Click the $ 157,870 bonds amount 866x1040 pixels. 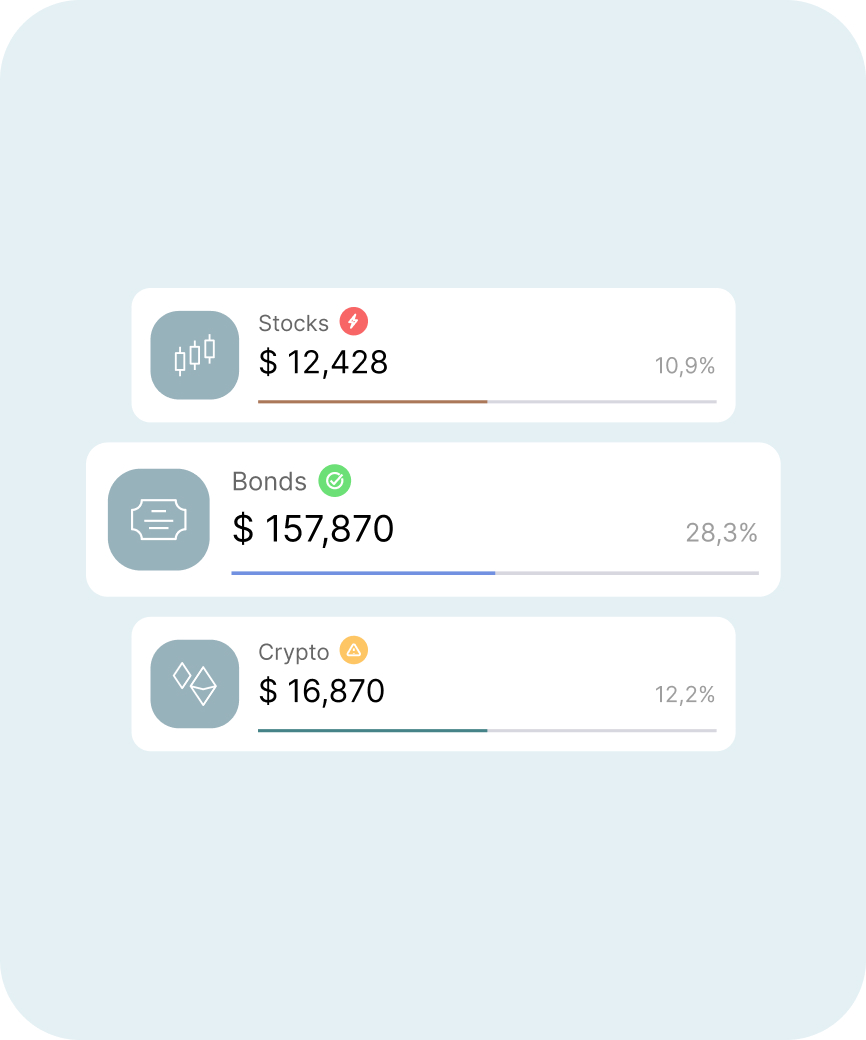[x=313, y=529]
